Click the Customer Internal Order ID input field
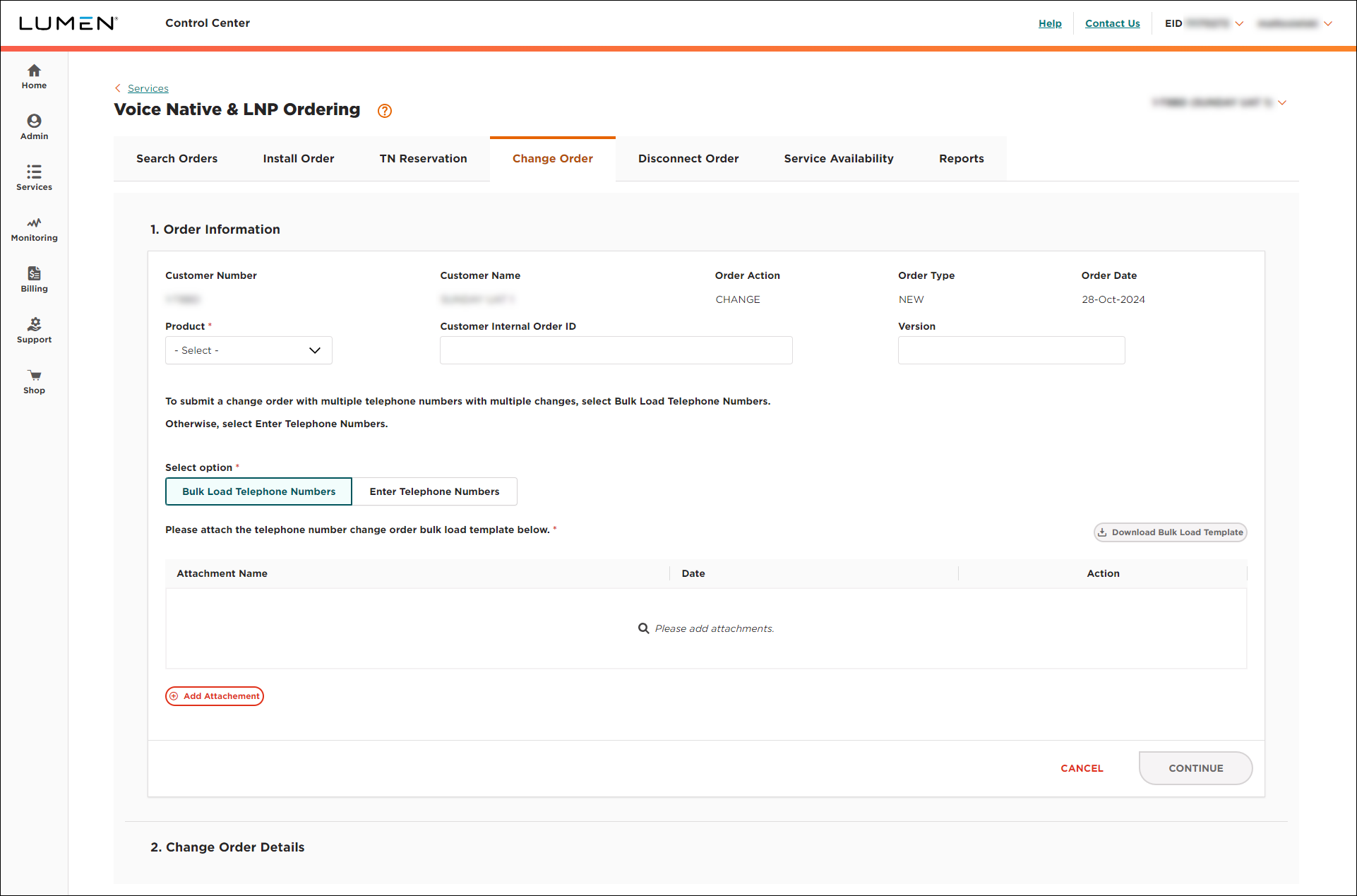This screenshot has height=896, width=1357. click(616, 350)
